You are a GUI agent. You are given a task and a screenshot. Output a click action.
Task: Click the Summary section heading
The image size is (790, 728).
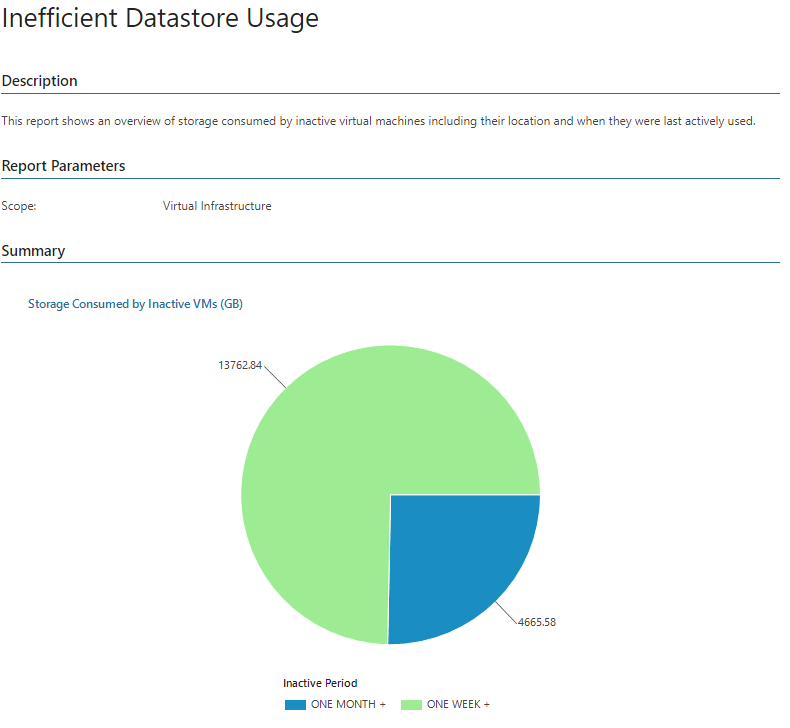[x=33, y=251]
